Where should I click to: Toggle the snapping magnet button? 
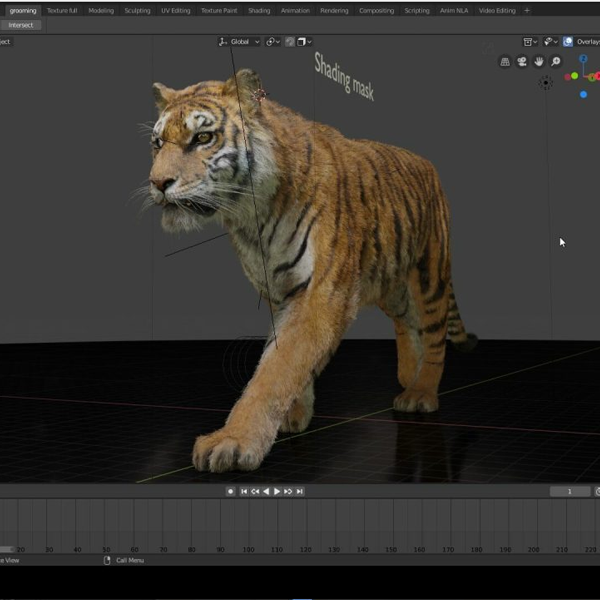(x=289, y=42)
